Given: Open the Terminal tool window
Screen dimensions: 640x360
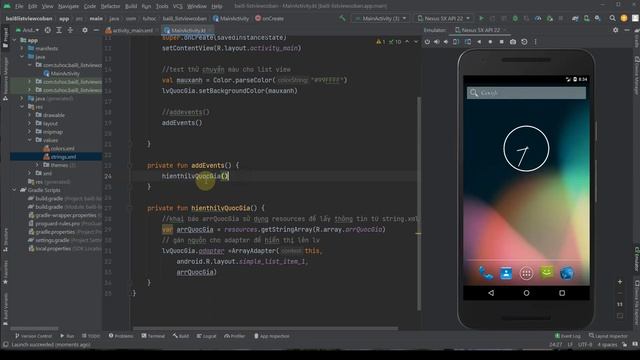Looking at the screenshot, I should pyautogui.click(x=153, y=336).
